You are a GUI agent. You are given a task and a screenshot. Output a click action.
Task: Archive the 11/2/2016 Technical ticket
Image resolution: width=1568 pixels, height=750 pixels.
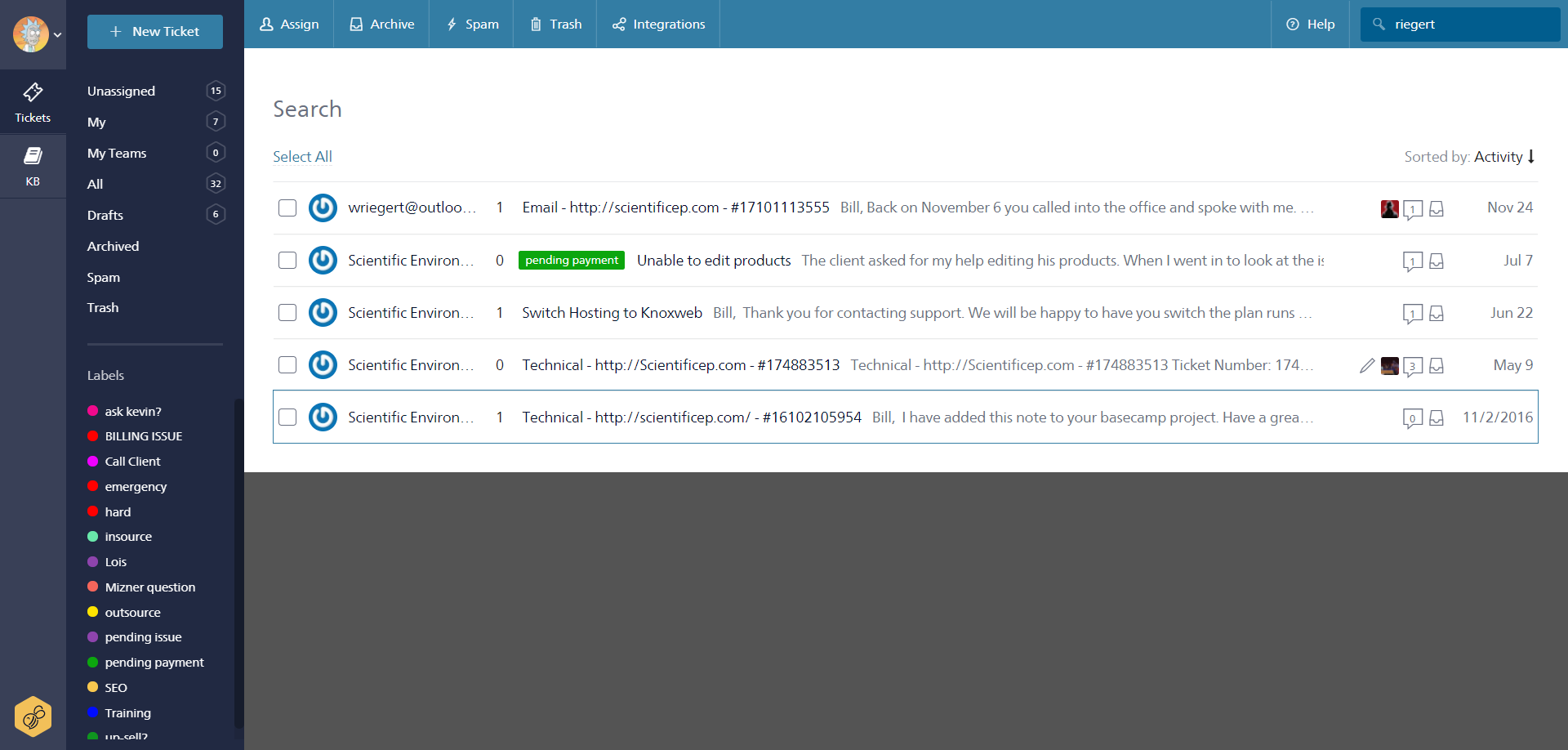click(1437, 418)
